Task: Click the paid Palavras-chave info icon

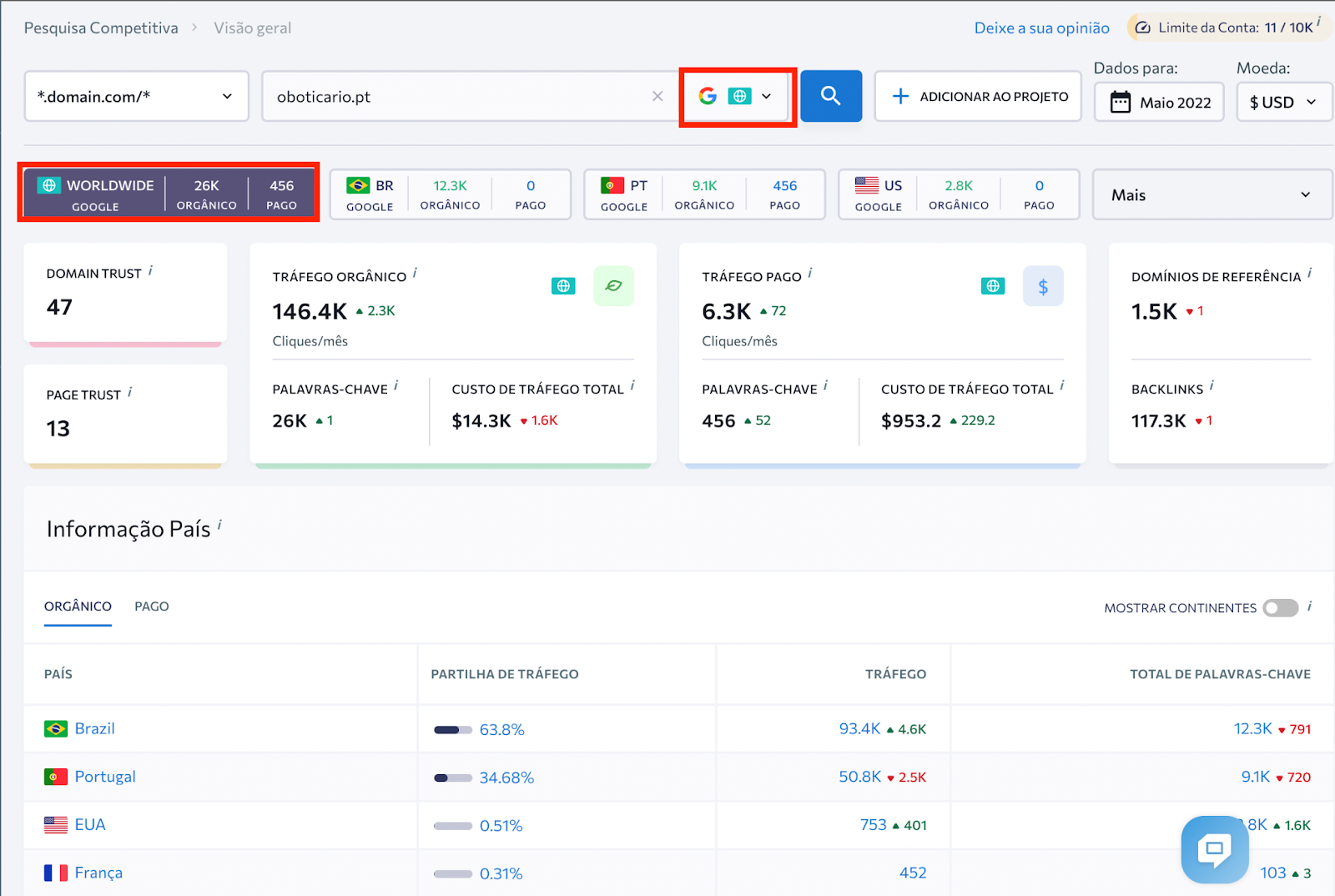Action: (826, 385)
